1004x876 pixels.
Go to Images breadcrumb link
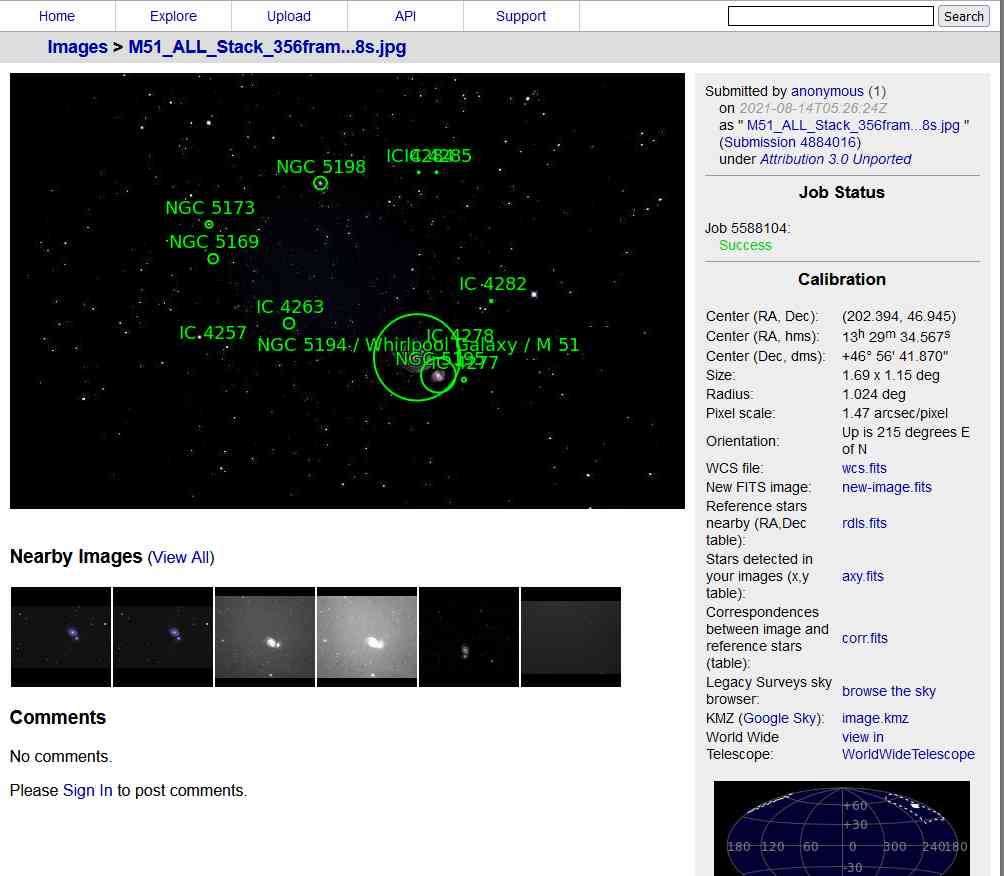click(x=77, y=47)
